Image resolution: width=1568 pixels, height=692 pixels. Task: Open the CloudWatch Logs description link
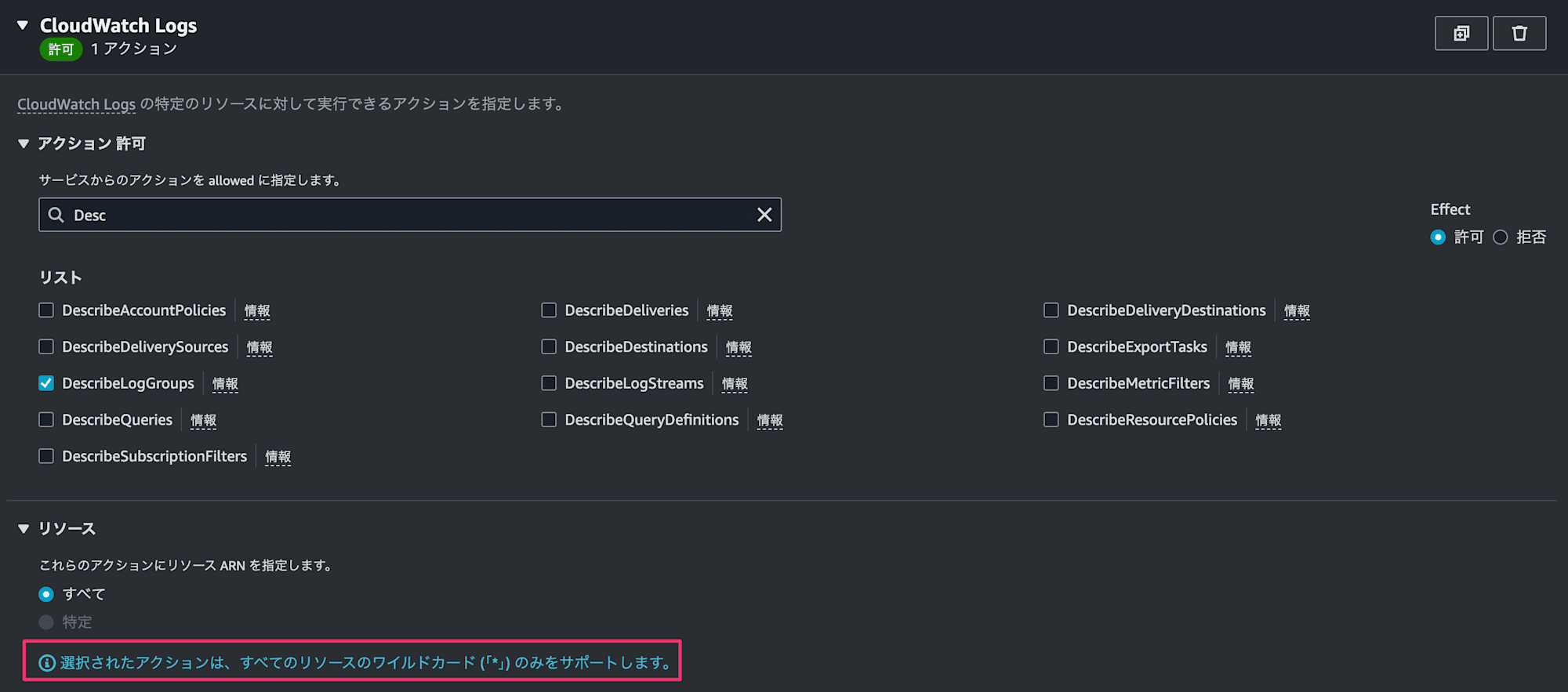pos(76,104)
